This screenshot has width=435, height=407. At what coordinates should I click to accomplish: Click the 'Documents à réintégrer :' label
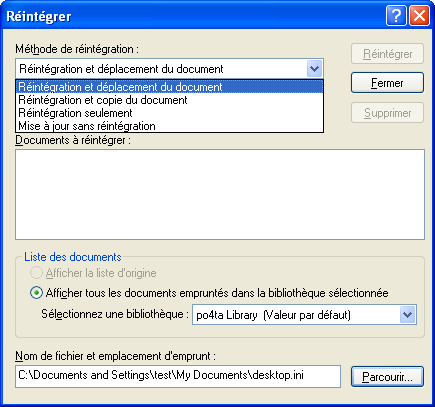[73, 140]
